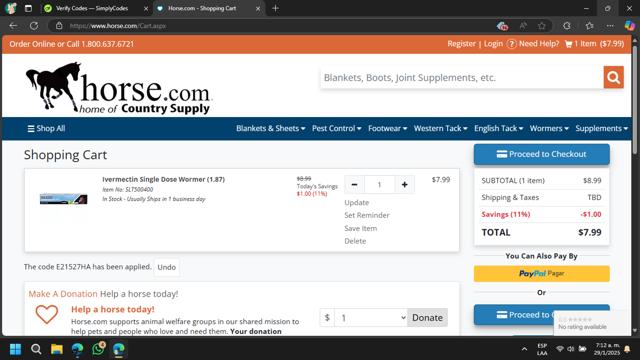Screen dimensions: 640x360
Task: Click the Register link
Action: point(461,44)
